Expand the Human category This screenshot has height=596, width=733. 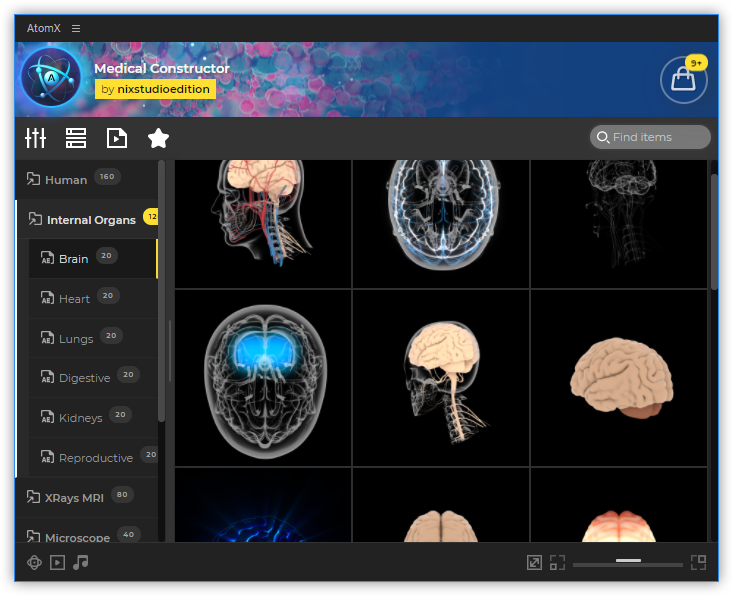point(86,180)
